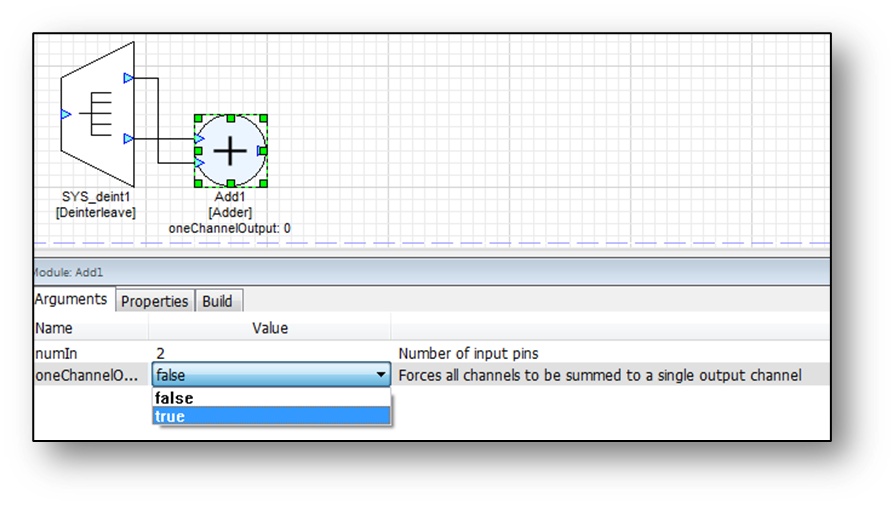The width and height of the screenshot is (896, 506).
Task: Switch to the Arguments tab
Action: 71,299
